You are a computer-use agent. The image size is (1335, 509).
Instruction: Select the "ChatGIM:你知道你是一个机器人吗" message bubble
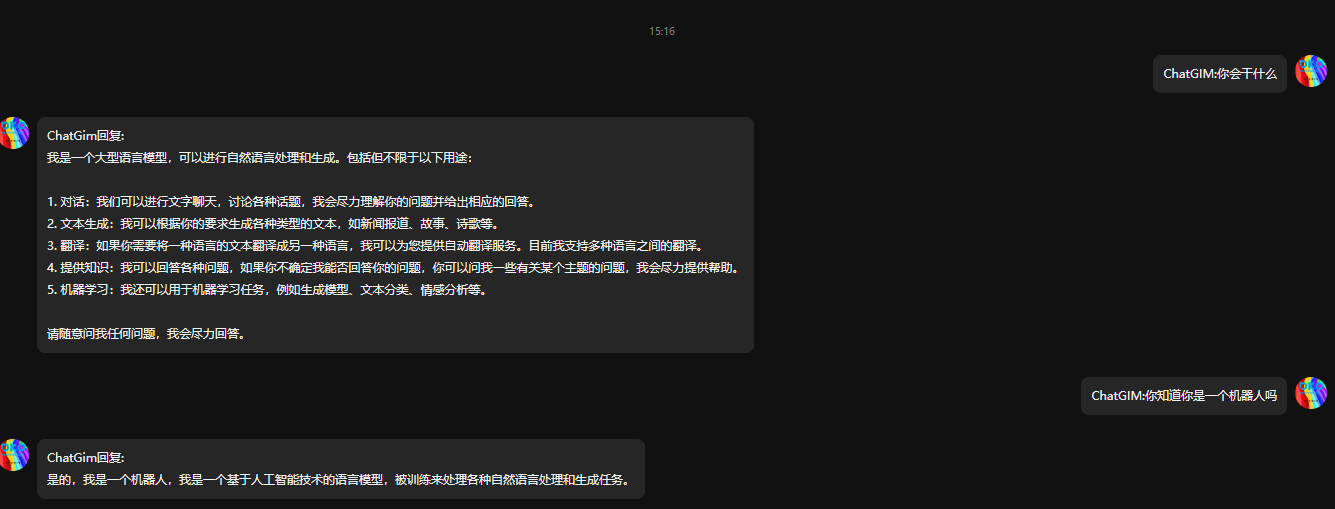(1184, 396)
